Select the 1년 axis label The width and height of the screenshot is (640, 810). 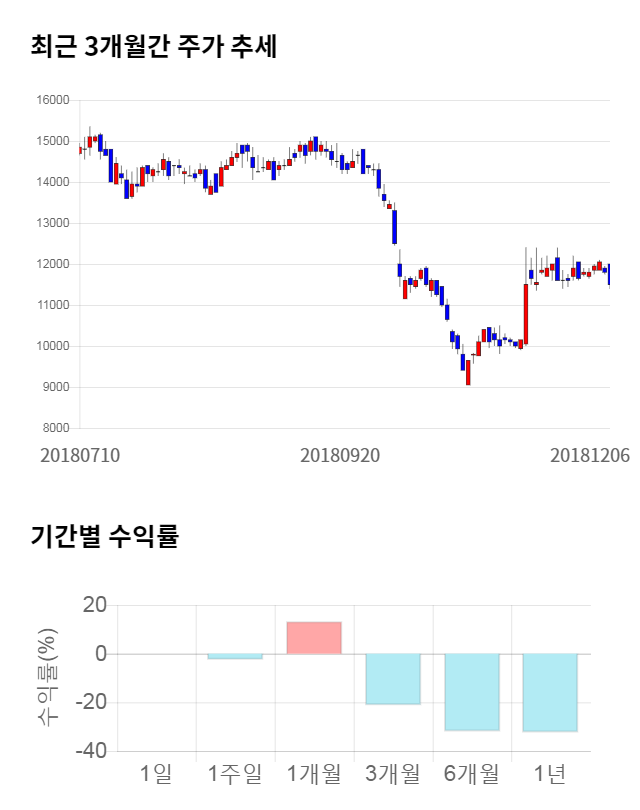point(550,773)
